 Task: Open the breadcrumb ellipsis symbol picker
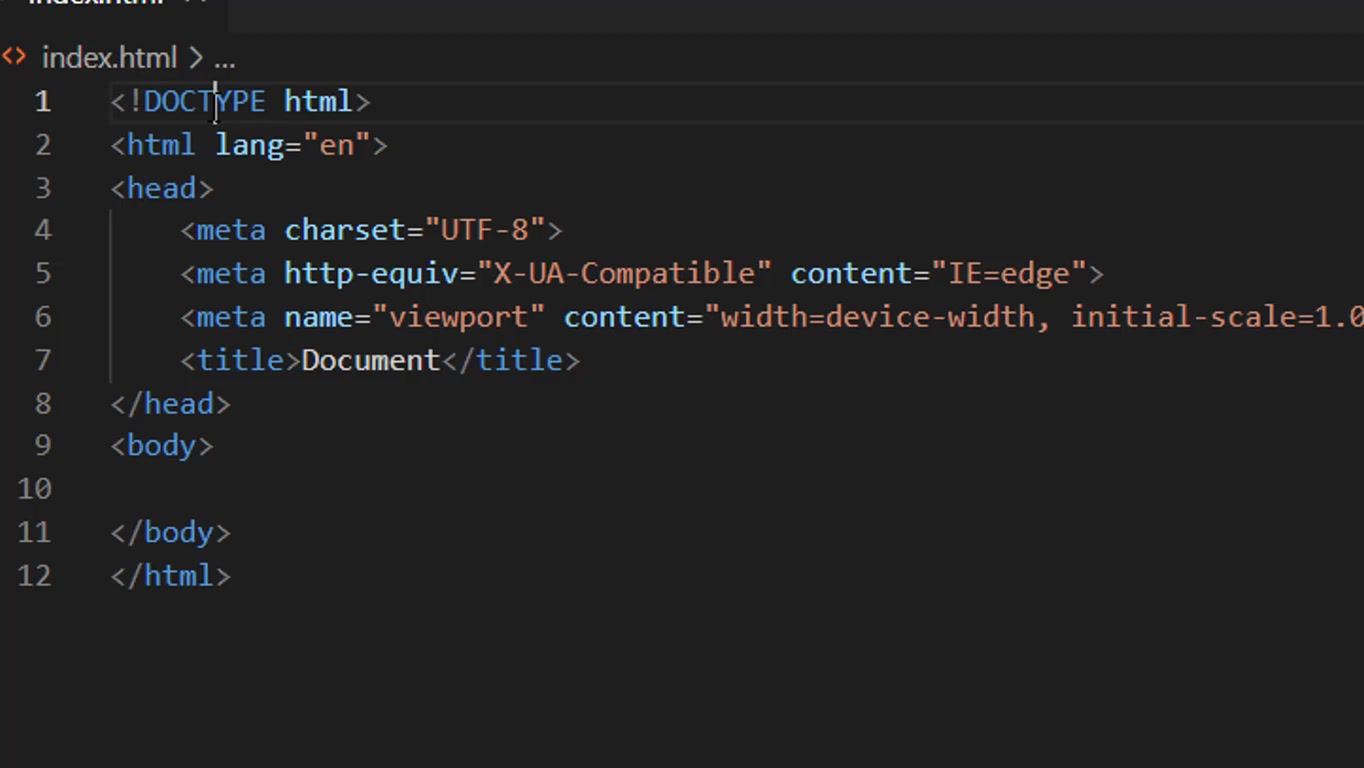pos(224,59)
